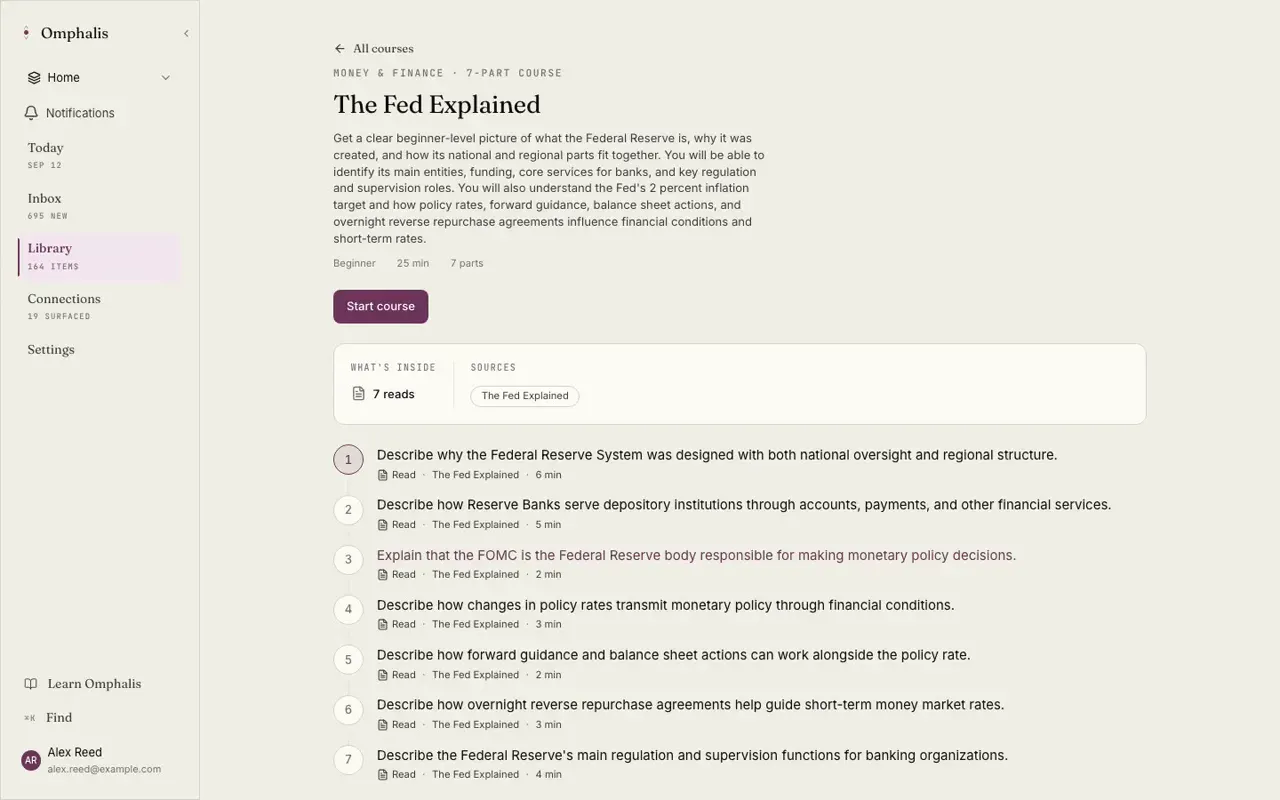The image size is (1280, 800).
Task: Click the Home layers icon
Action: coord(34,77)
